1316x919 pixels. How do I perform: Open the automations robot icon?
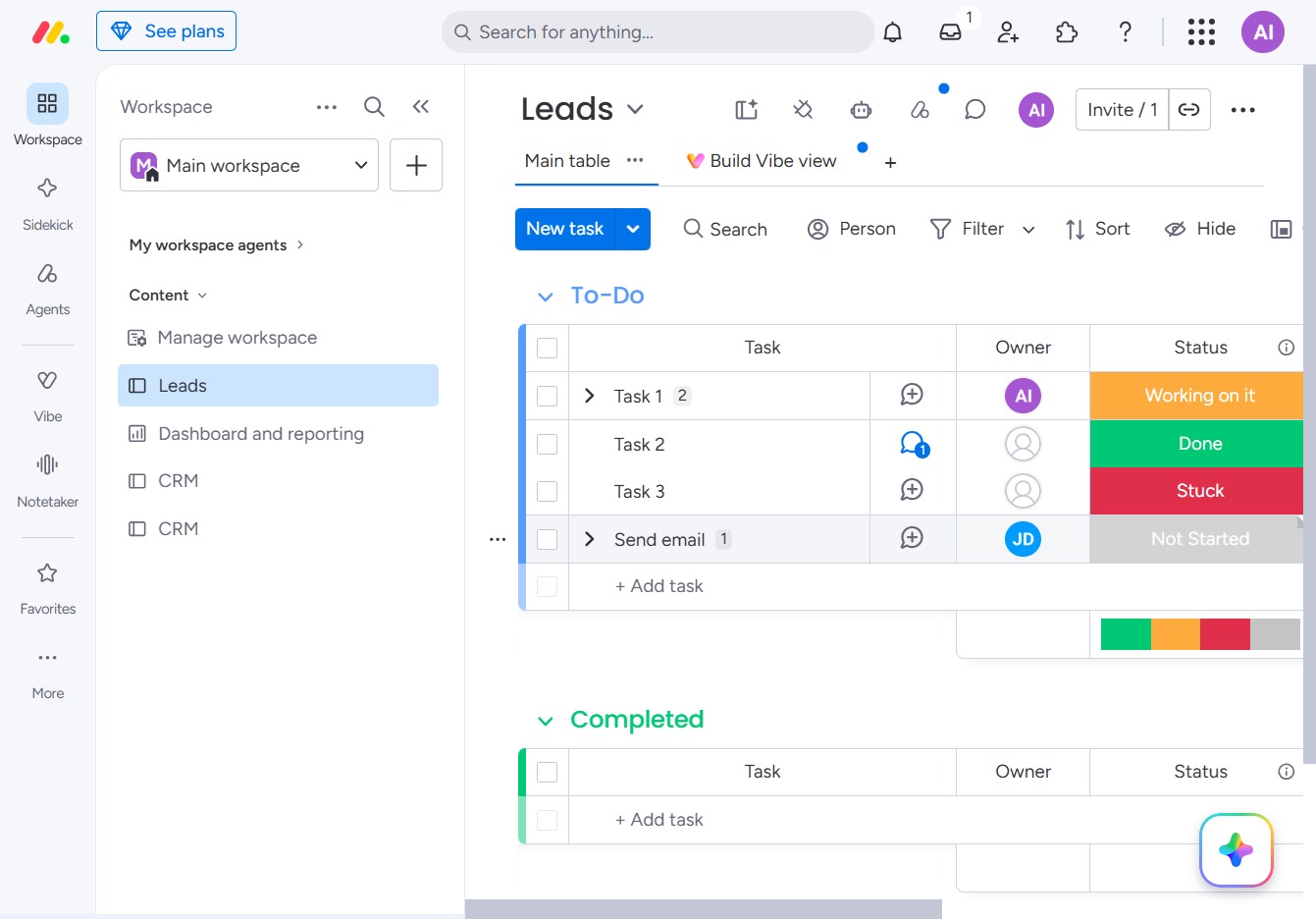click(x=861, y=110)
